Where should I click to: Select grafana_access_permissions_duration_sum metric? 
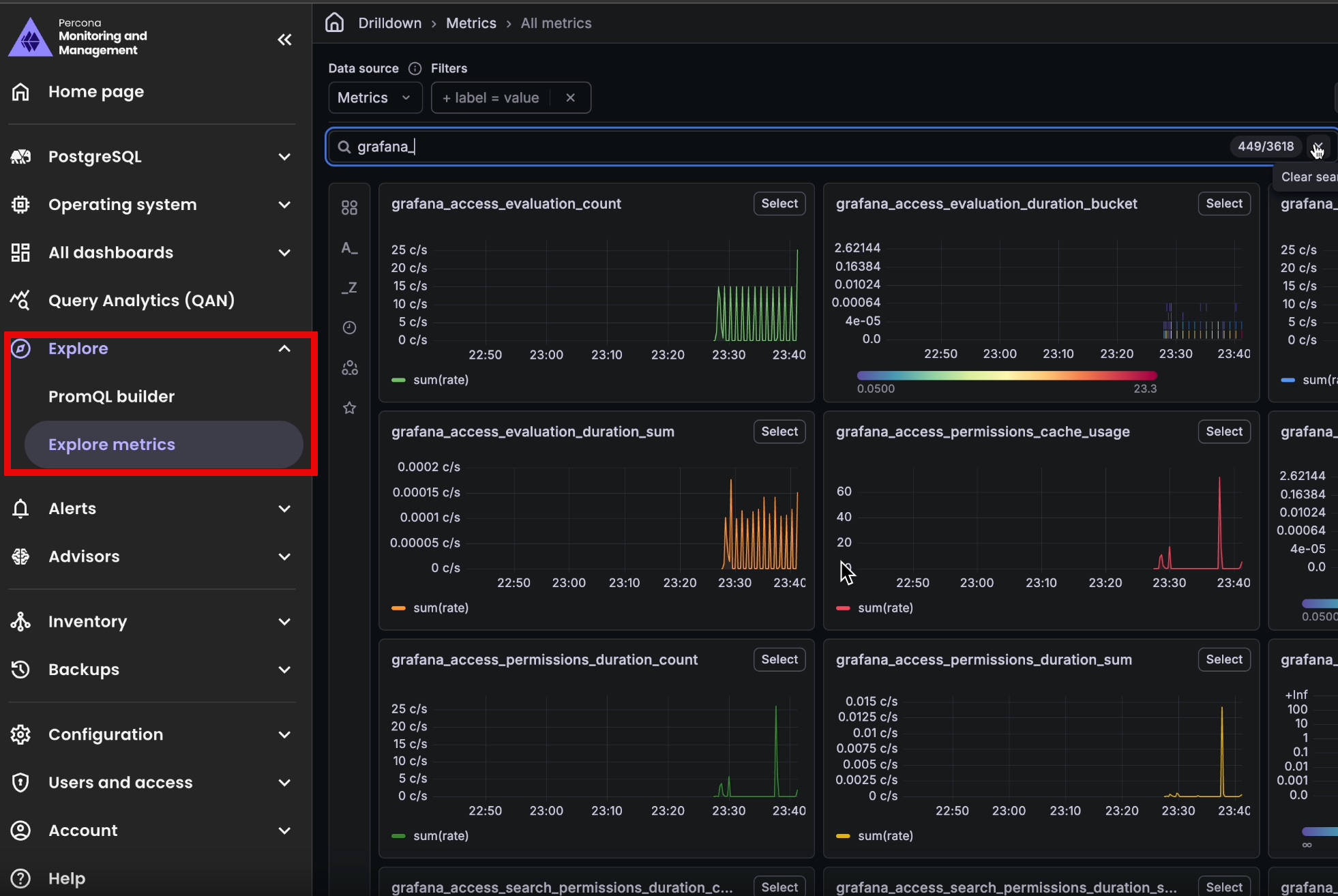pos(1224,659)
